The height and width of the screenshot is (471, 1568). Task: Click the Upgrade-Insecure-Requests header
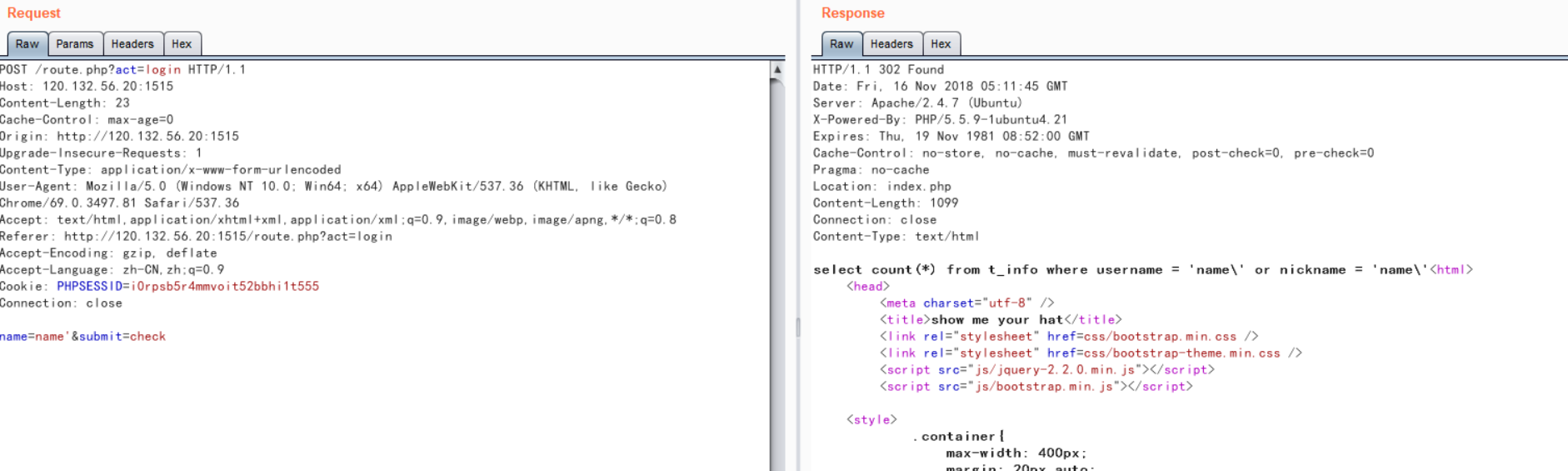101,153
